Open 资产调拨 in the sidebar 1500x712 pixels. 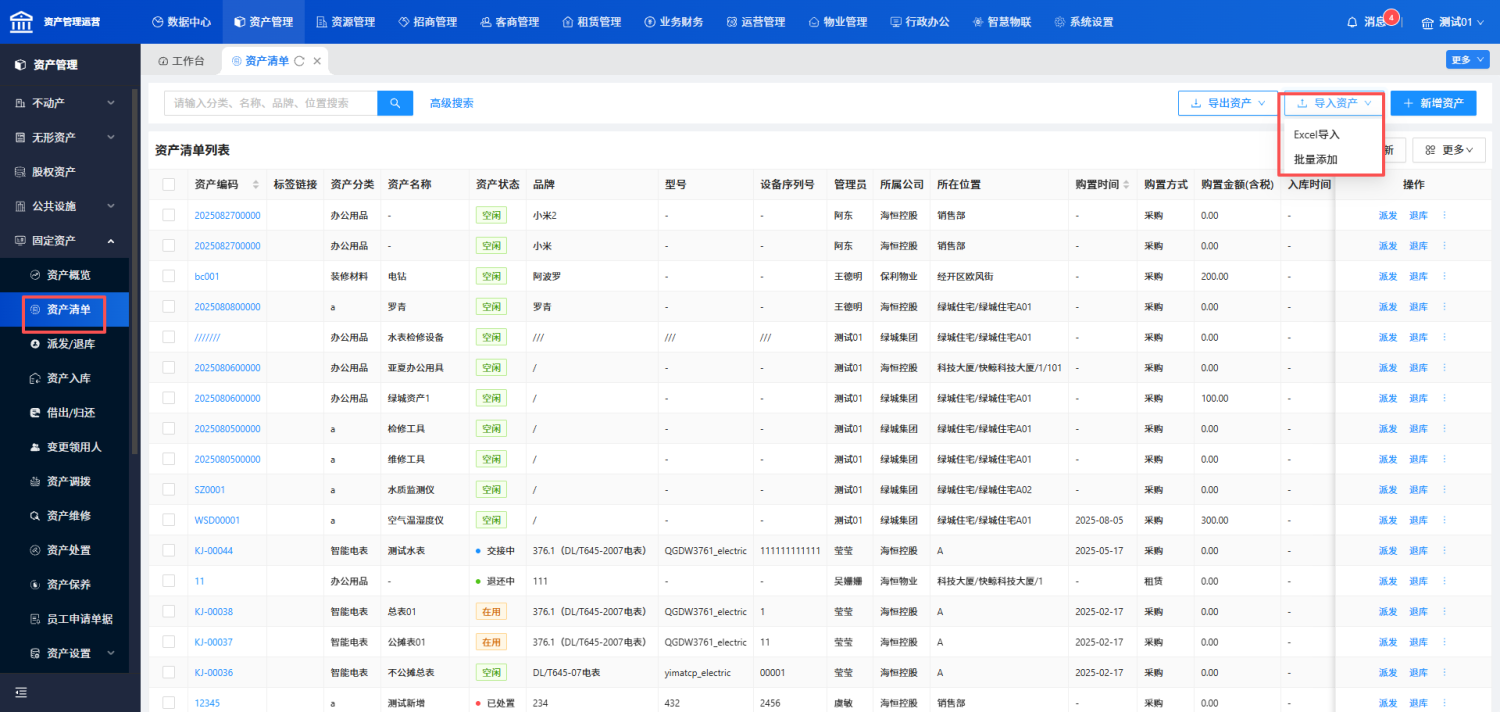65,481
